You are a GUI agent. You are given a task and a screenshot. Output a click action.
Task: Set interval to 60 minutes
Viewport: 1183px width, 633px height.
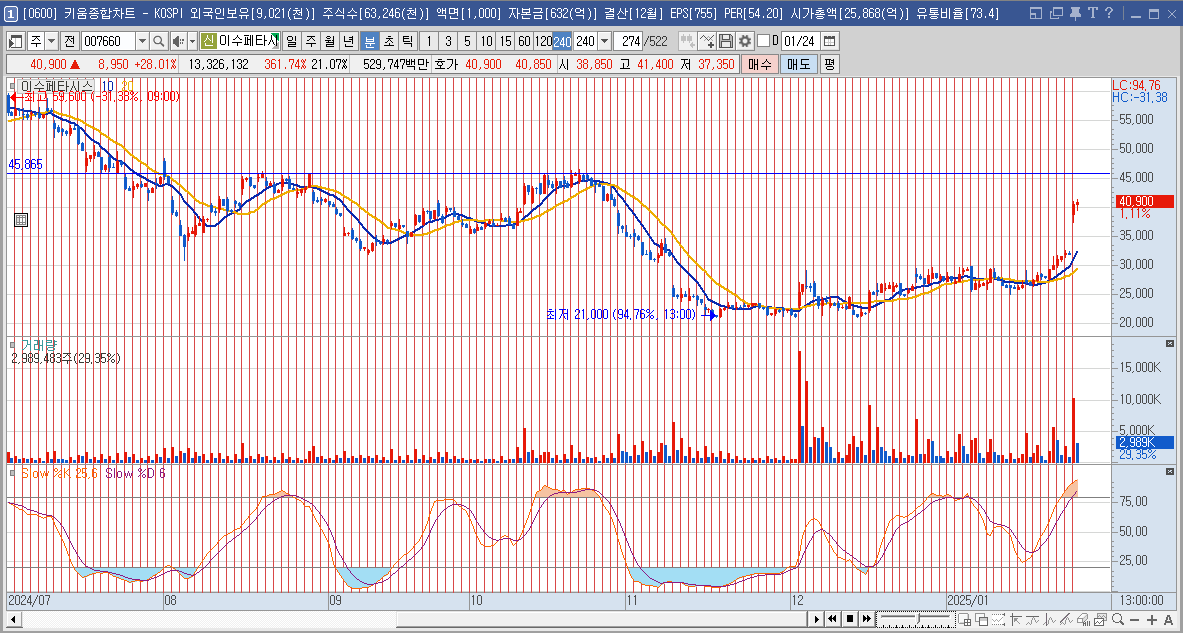pos(524,41)
